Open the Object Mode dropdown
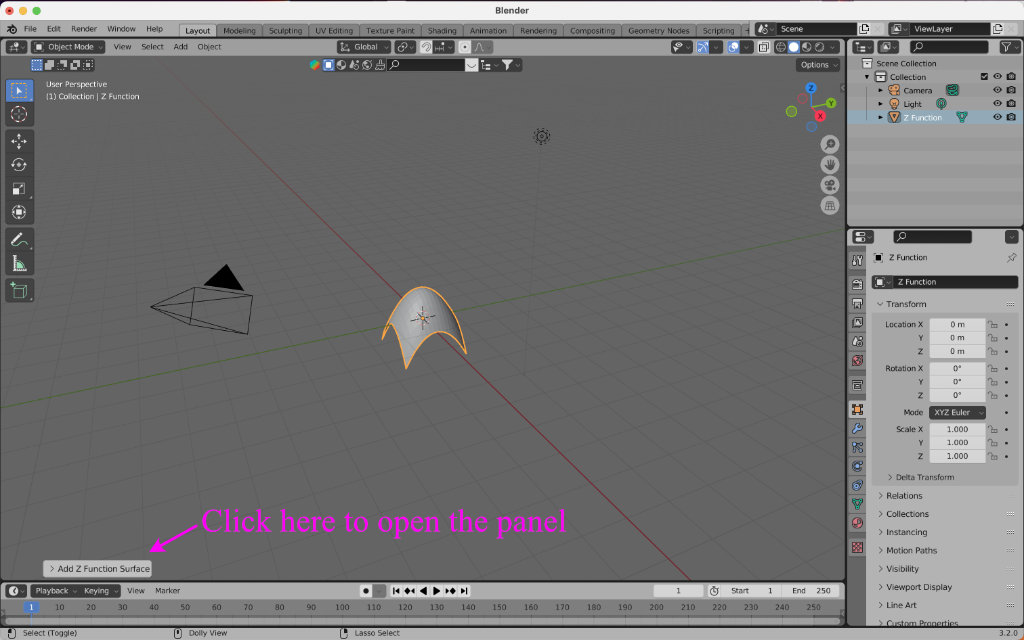 click(68, 47)
